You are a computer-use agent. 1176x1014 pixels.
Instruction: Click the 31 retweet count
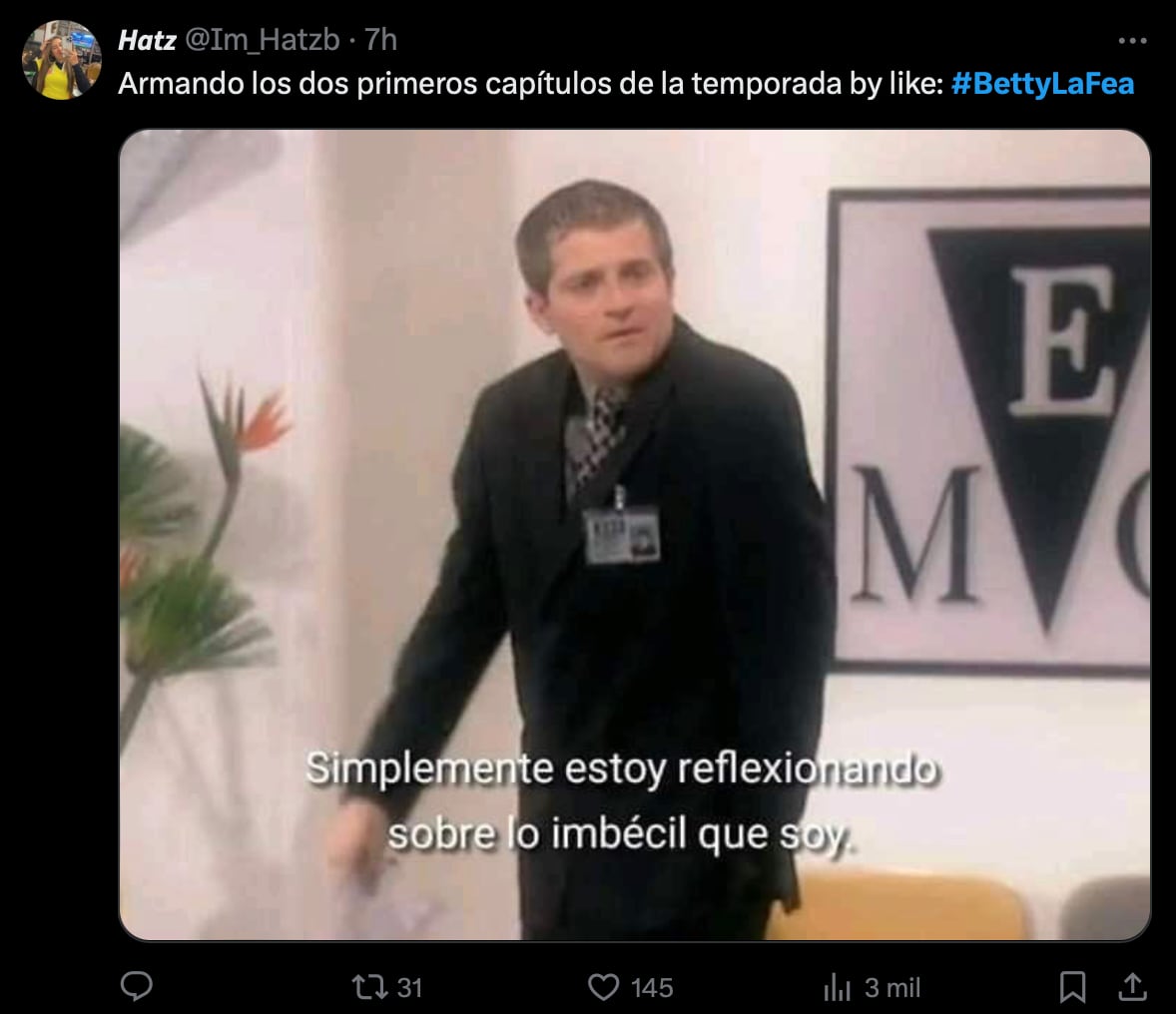point(409,988)
